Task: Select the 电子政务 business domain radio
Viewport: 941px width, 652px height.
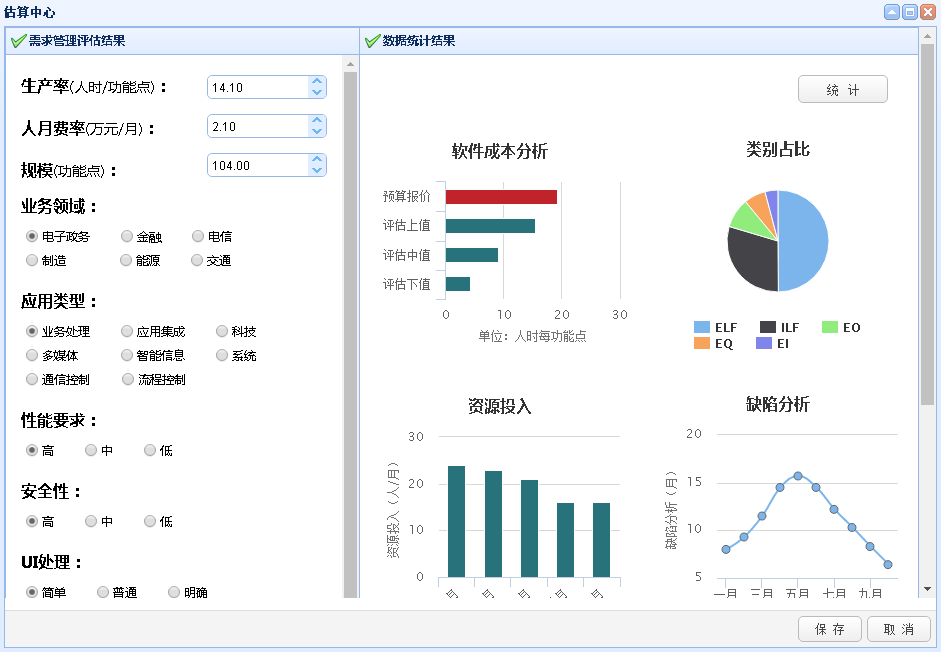Action: (32, 236)
